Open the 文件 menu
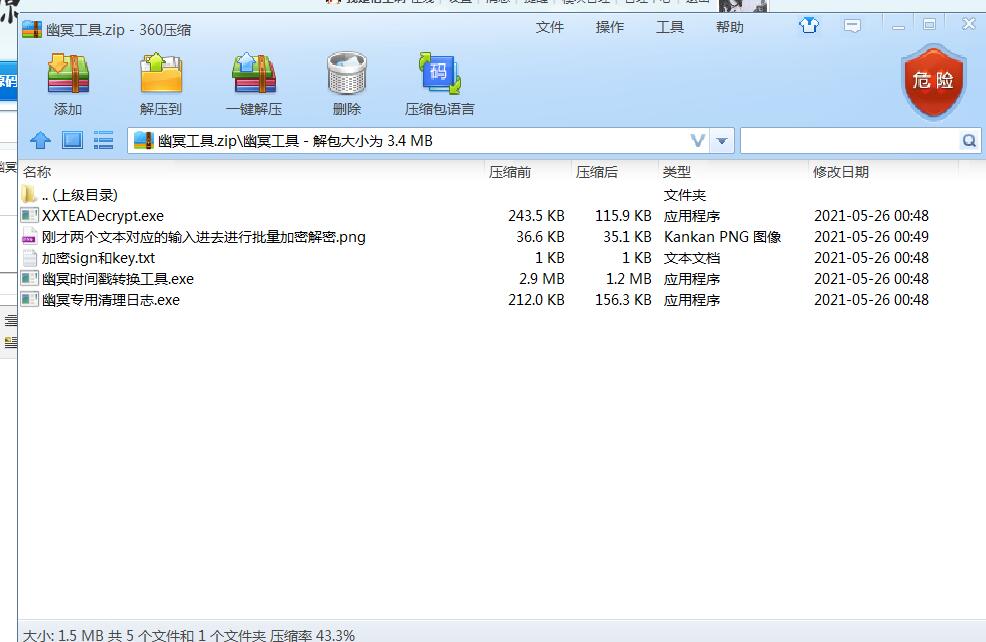The width and height of the screenshot is (986, 642). click(550, 27)
